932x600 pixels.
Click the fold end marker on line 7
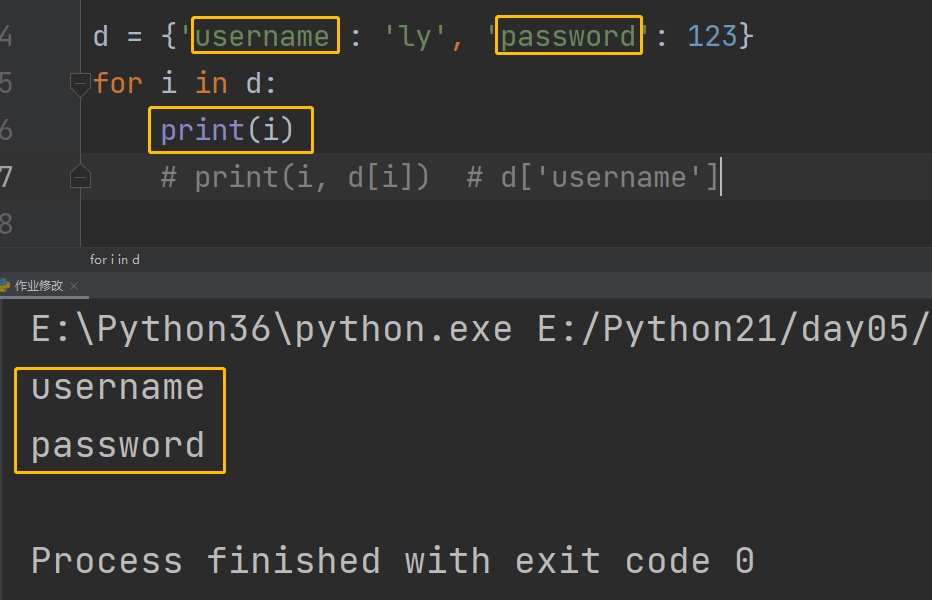(80, 177)
